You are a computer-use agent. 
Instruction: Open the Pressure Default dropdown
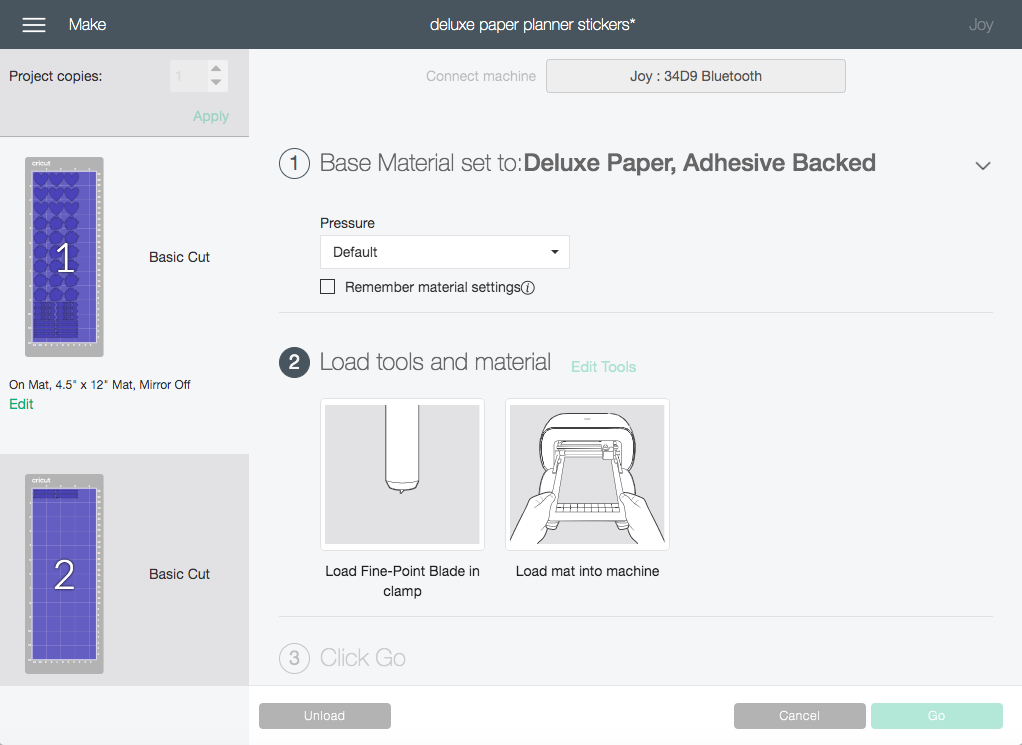pyautogui.click(x=445, y=252)
